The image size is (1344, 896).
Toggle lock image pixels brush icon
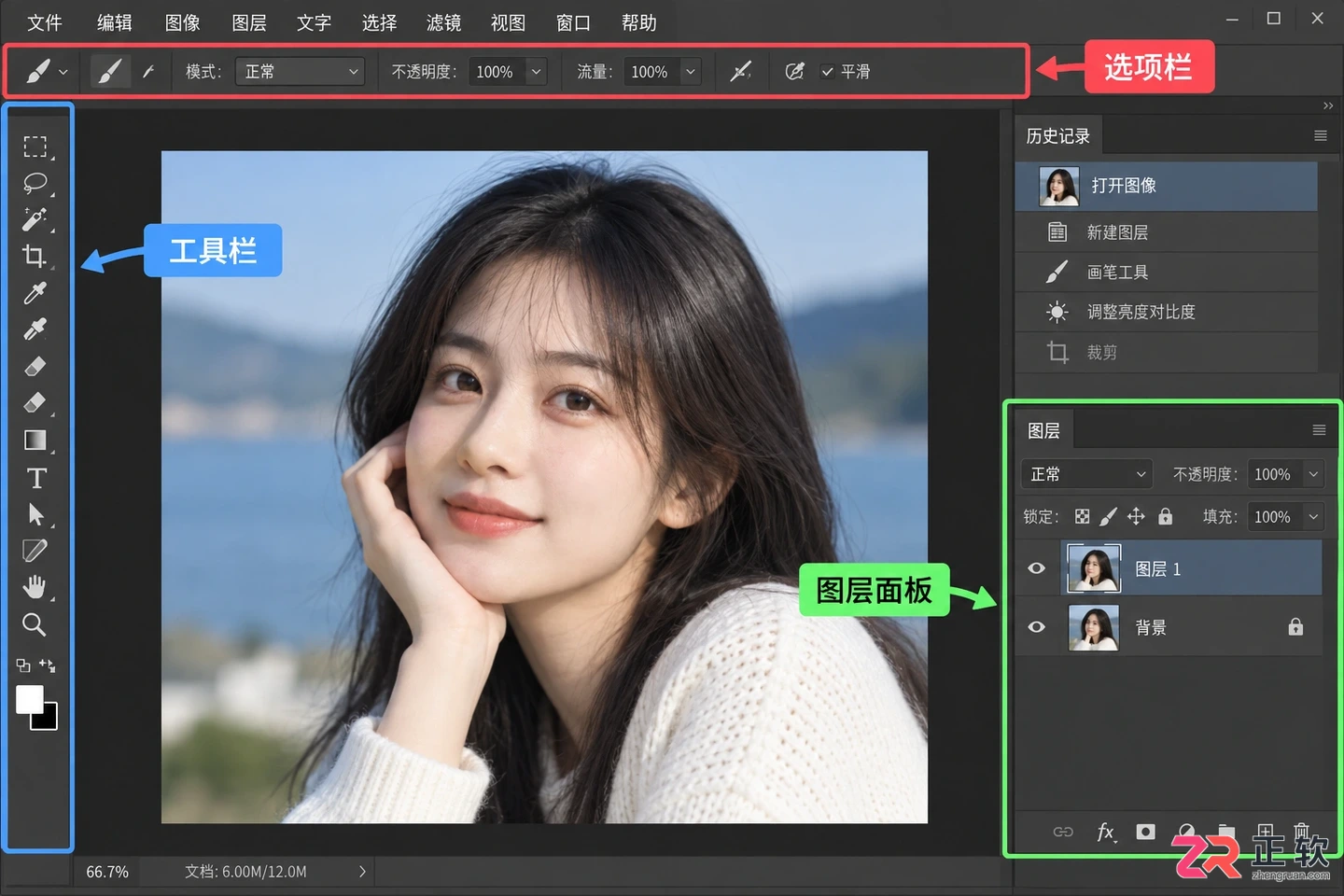[x=1108, y=516]
